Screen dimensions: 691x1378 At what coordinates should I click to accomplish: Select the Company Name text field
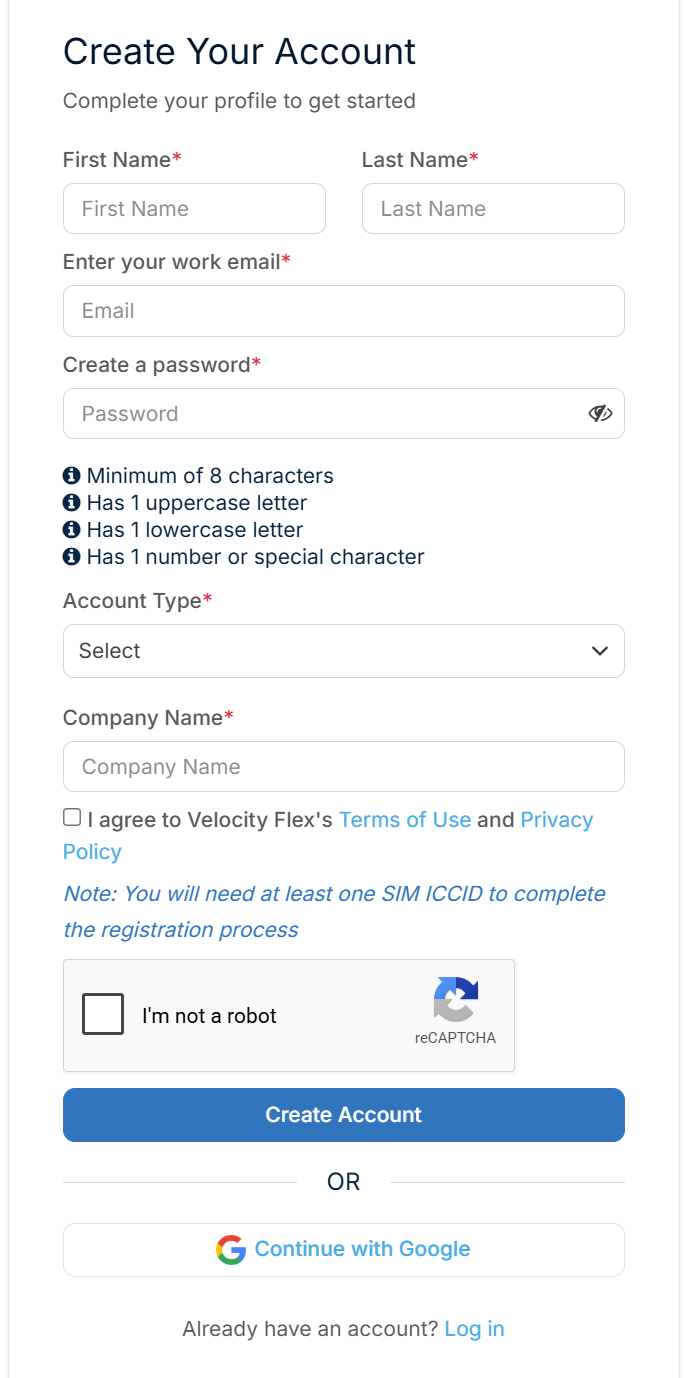(344, 767)
